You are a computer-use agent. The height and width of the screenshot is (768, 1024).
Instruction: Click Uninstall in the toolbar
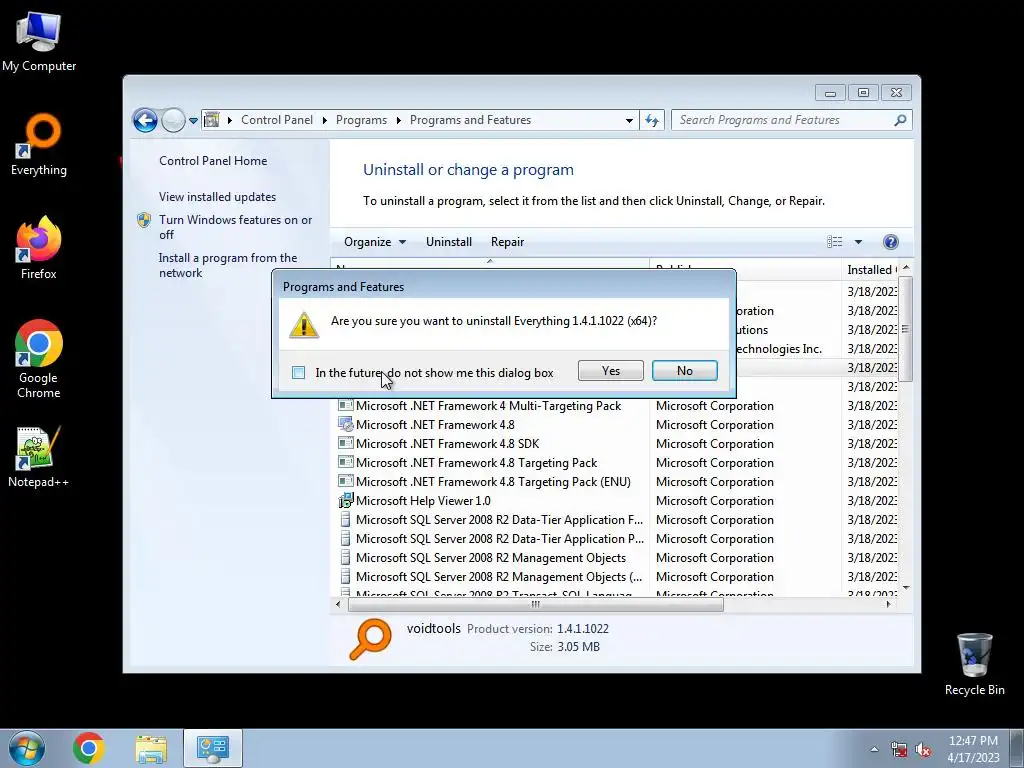449,242
